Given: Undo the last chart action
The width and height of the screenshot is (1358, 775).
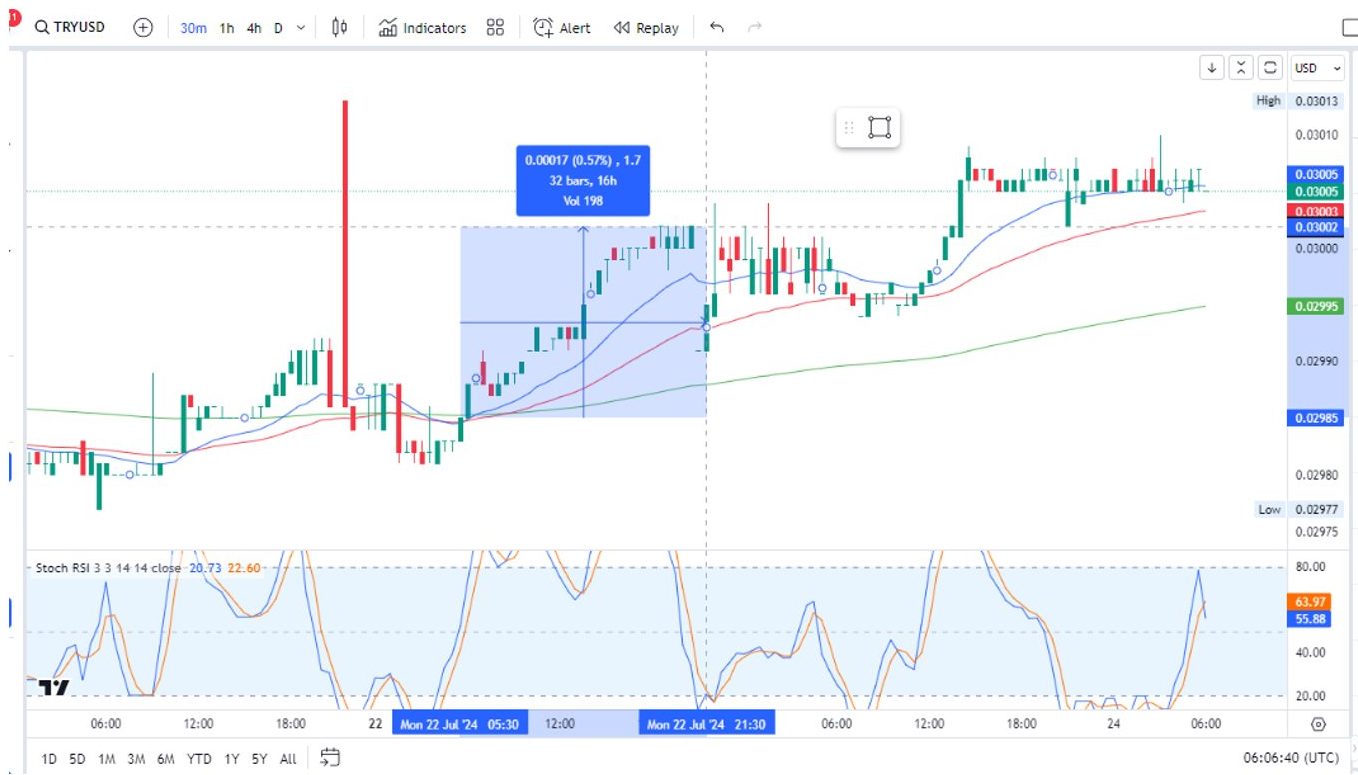Looking at the screenshot, I should 716,28.
